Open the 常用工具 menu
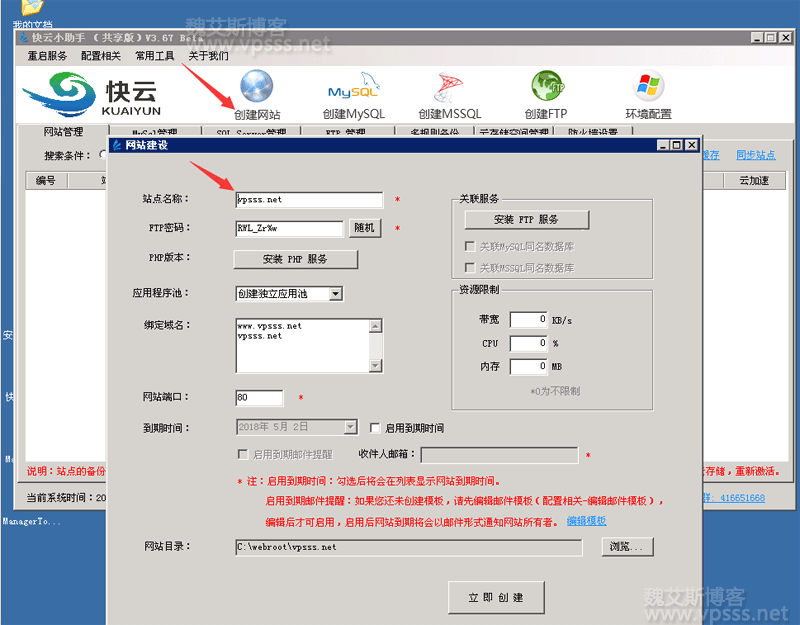 coord(155,56)
